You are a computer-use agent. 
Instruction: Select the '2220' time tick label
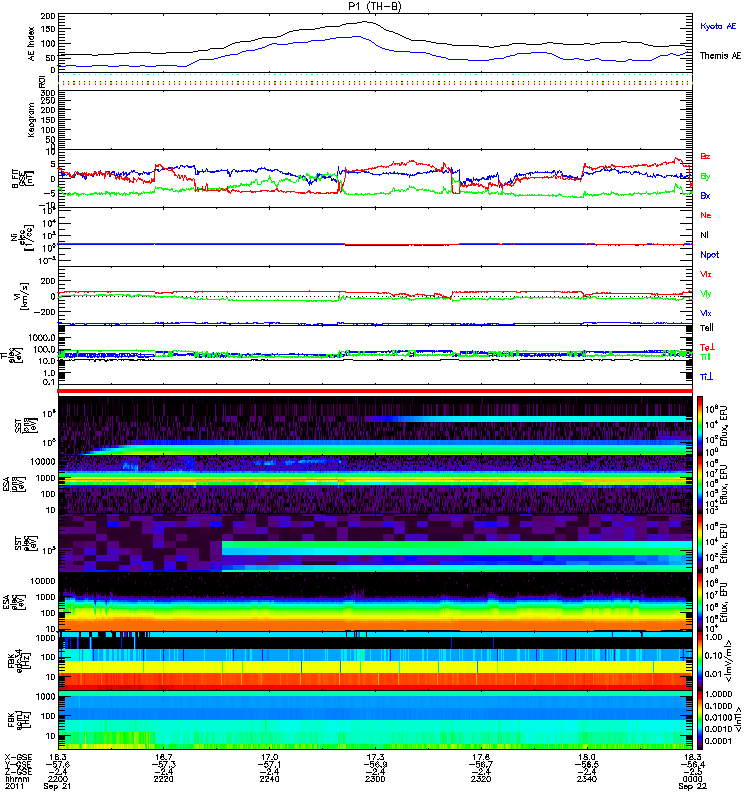click(163, 779)
